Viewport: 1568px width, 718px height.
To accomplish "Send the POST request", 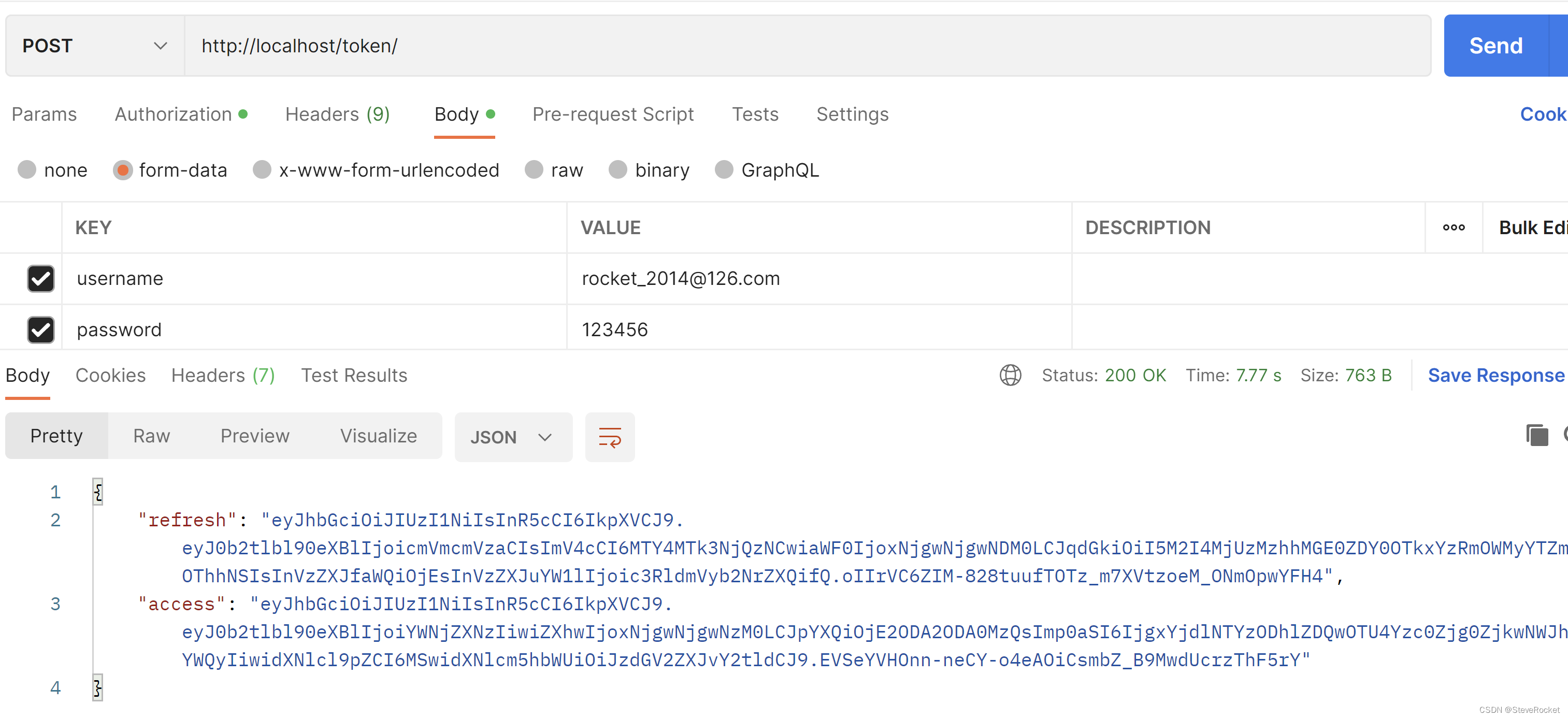I will (x=1495, y=45).
